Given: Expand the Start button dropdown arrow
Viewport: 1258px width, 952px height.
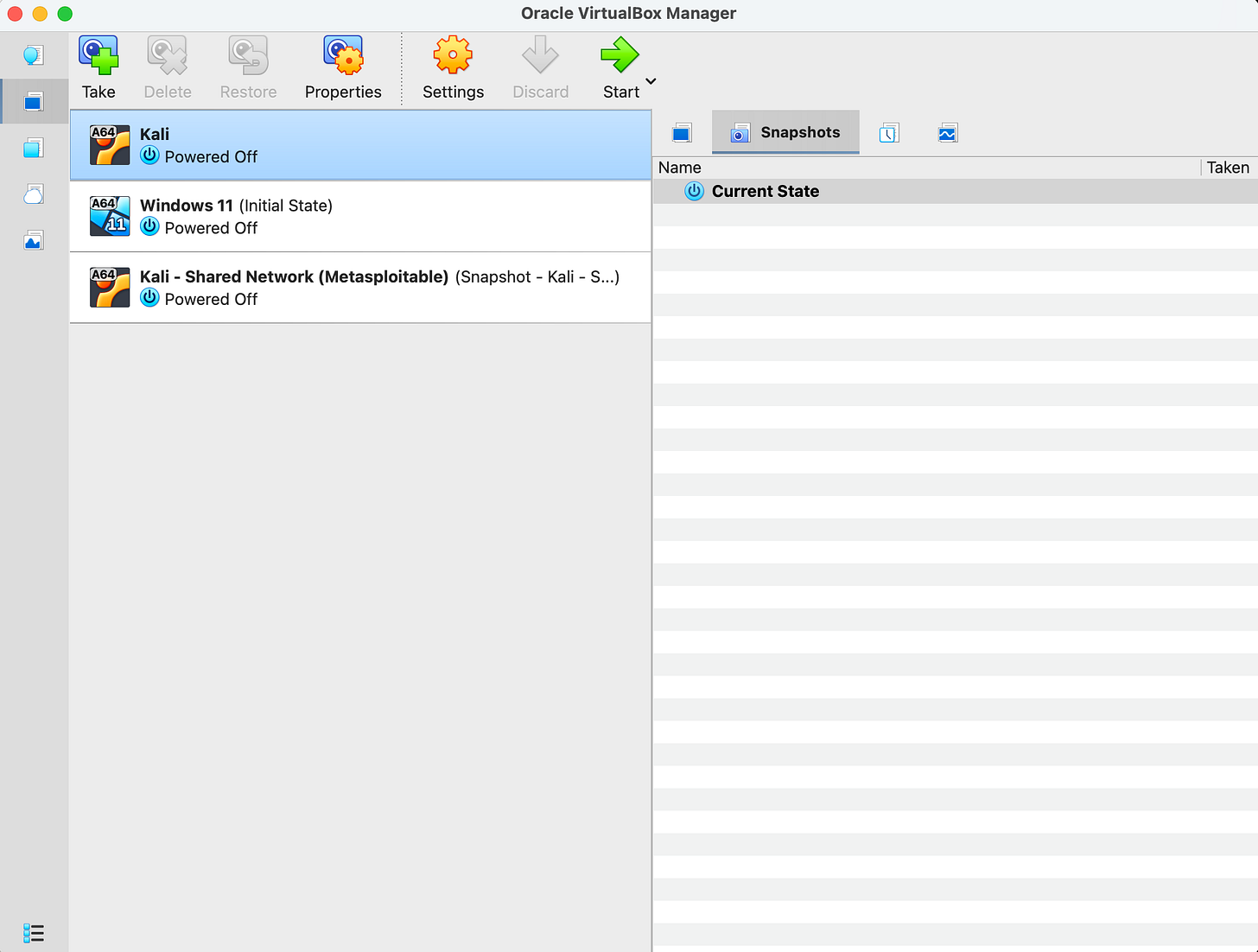Looking at the screenshot, I should 651,81.
